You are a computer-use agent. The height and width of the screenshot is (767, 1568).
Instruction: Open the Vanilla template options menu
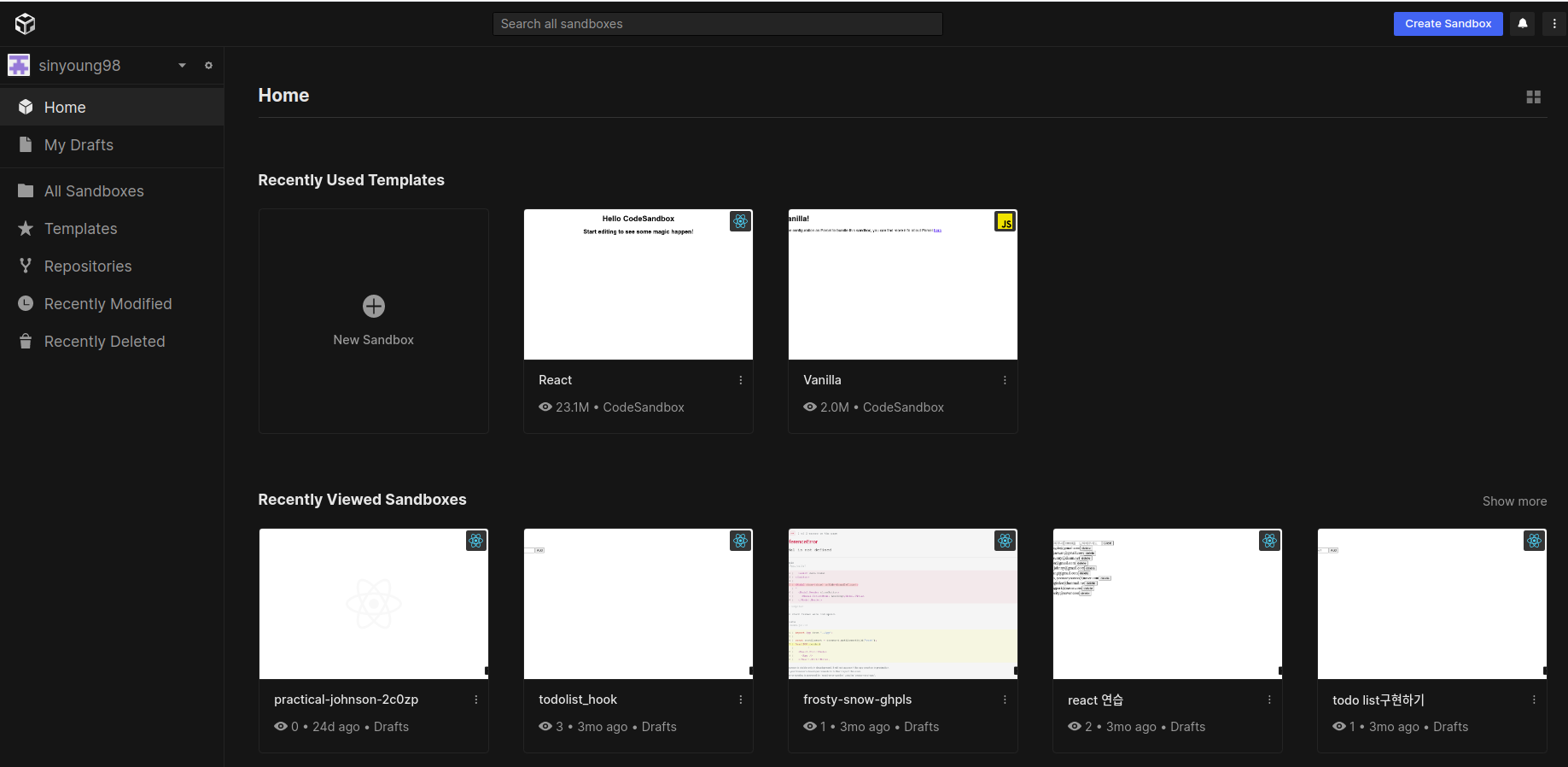coord(1005,380)
